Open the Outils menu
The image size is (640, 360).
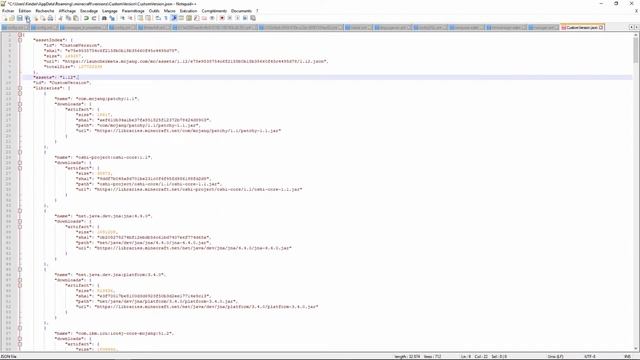click(154, 11)
